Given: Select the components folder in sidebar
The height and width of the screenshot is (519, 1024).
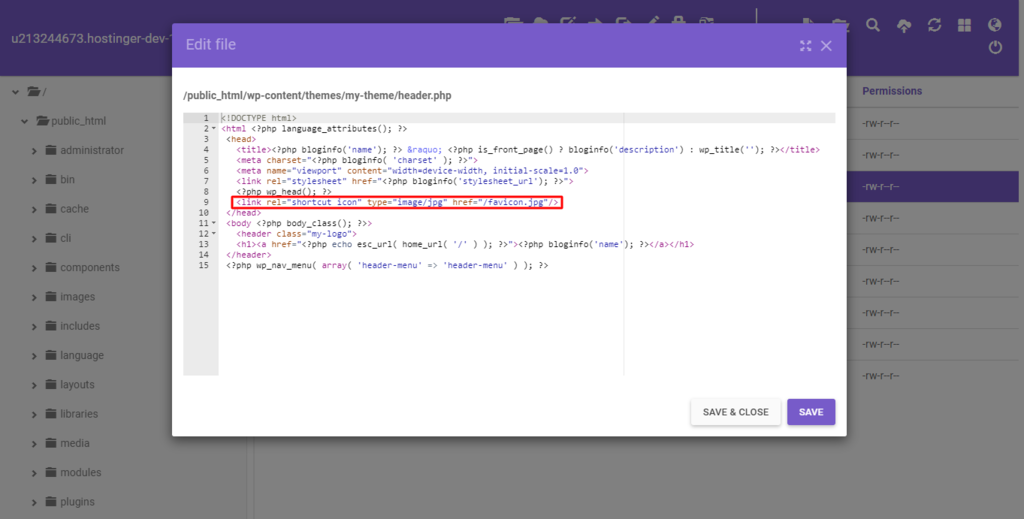Looking at the screenshot, I should pyautogui.click(x=89, y=268).
